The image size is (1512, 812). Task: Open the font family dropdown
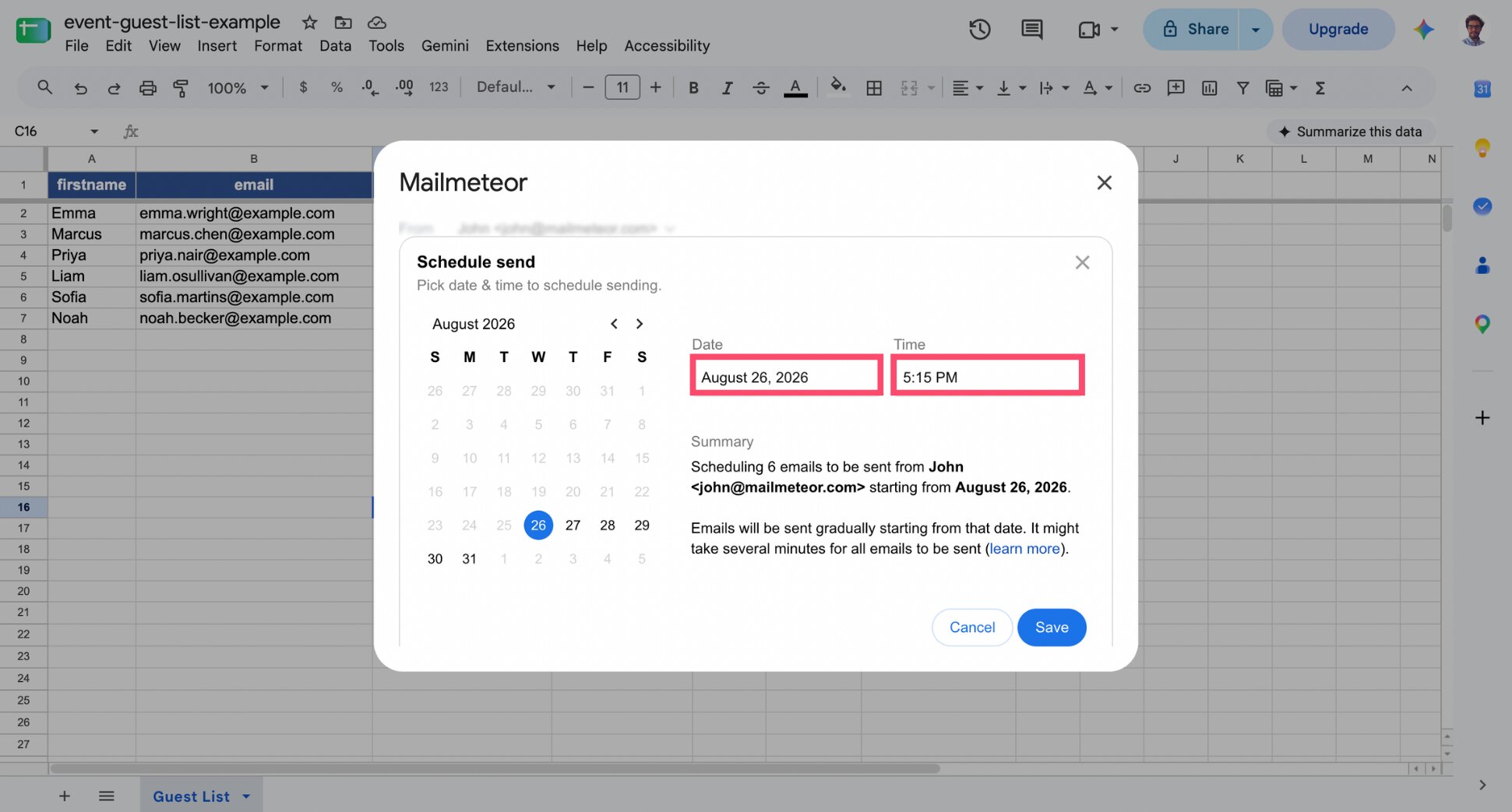516,87
